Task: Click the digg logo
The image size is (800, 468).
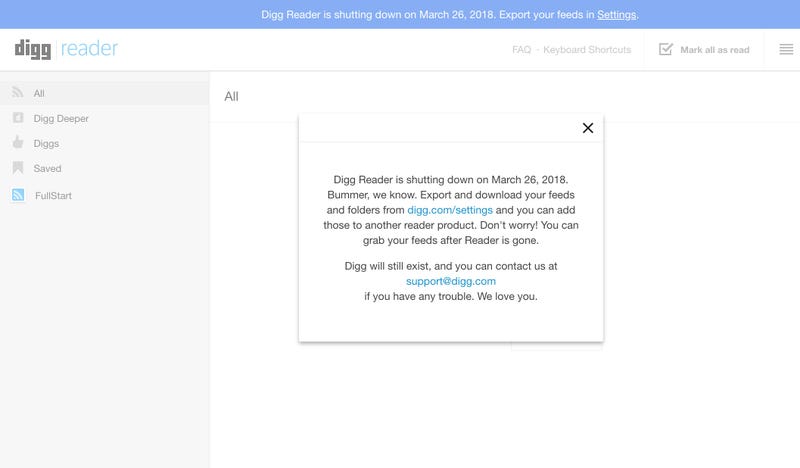Action: click(33, 50)
